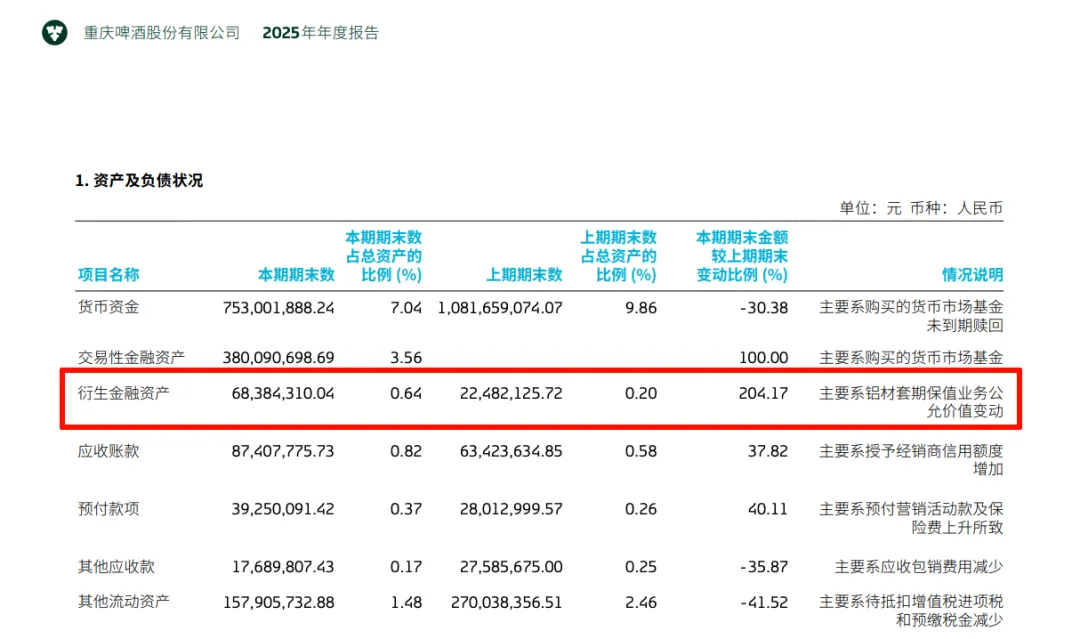Click the 项目名称 column header

pos(108,275)
